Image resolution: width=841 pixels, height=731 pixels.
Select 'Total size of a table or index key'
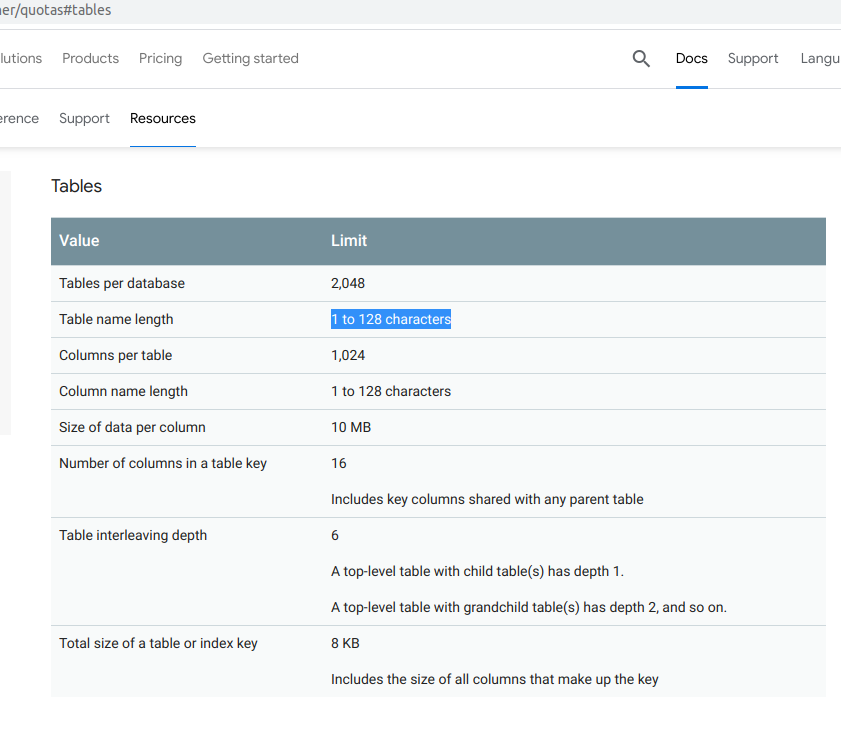158,643
